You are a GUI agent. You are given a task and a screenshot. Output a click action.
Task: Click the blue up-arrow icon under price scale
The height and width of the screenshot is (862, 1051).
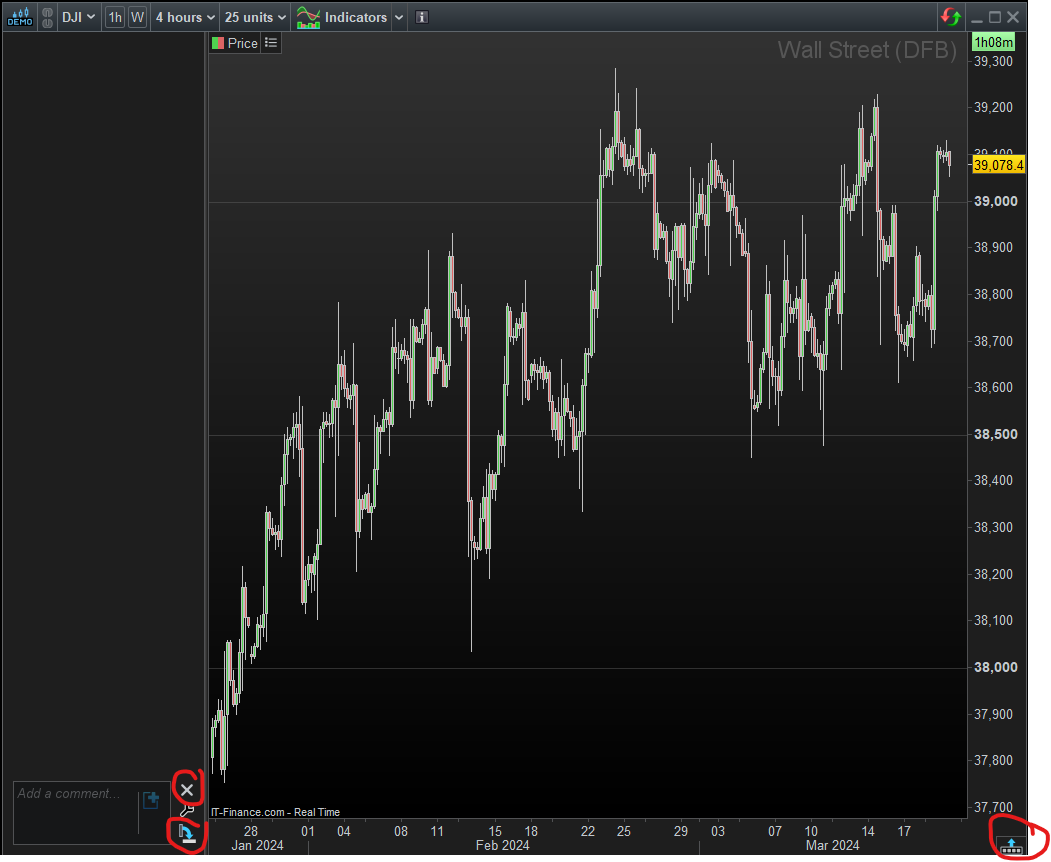(1011, 846)
